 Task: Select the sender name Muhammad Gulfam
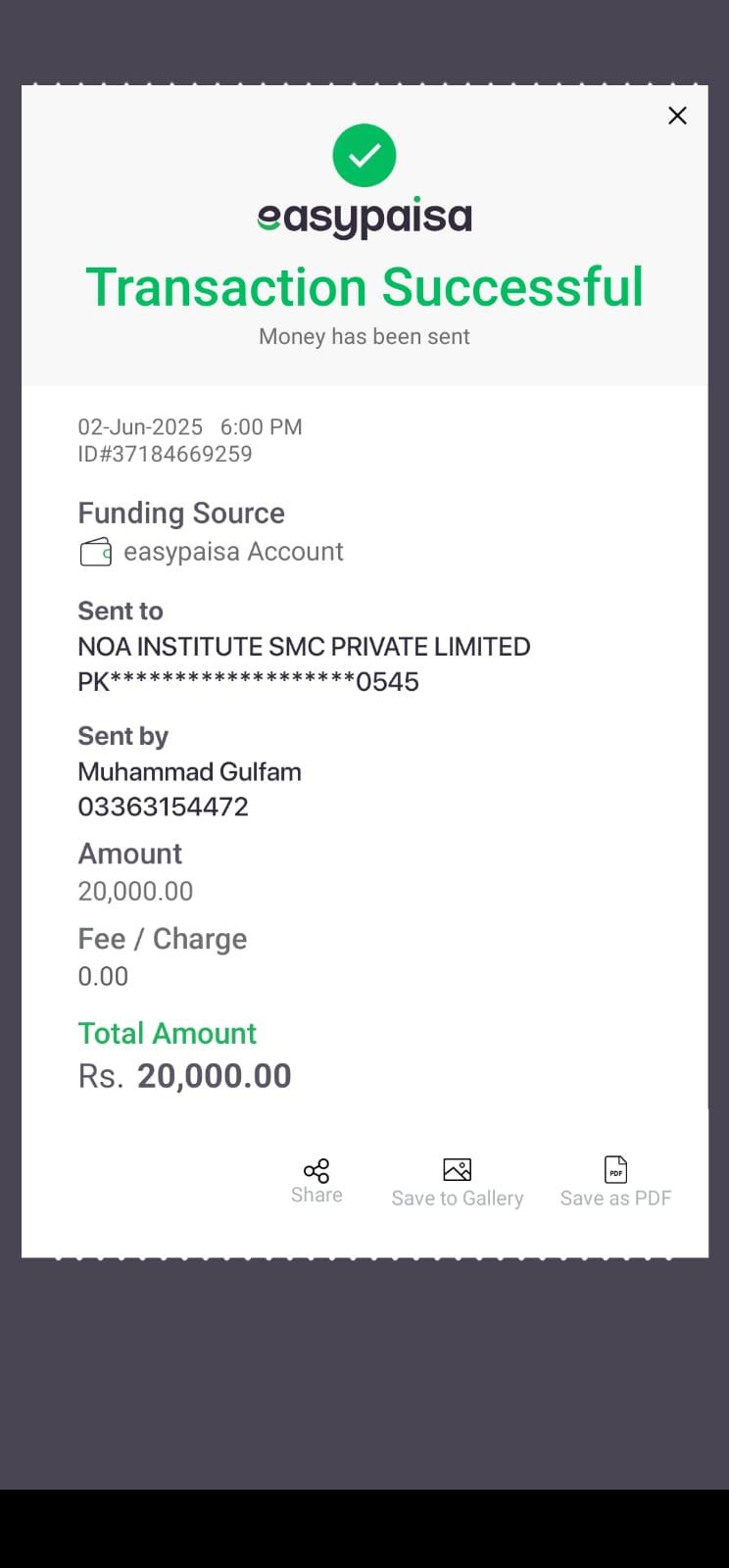tap(189, 772)
